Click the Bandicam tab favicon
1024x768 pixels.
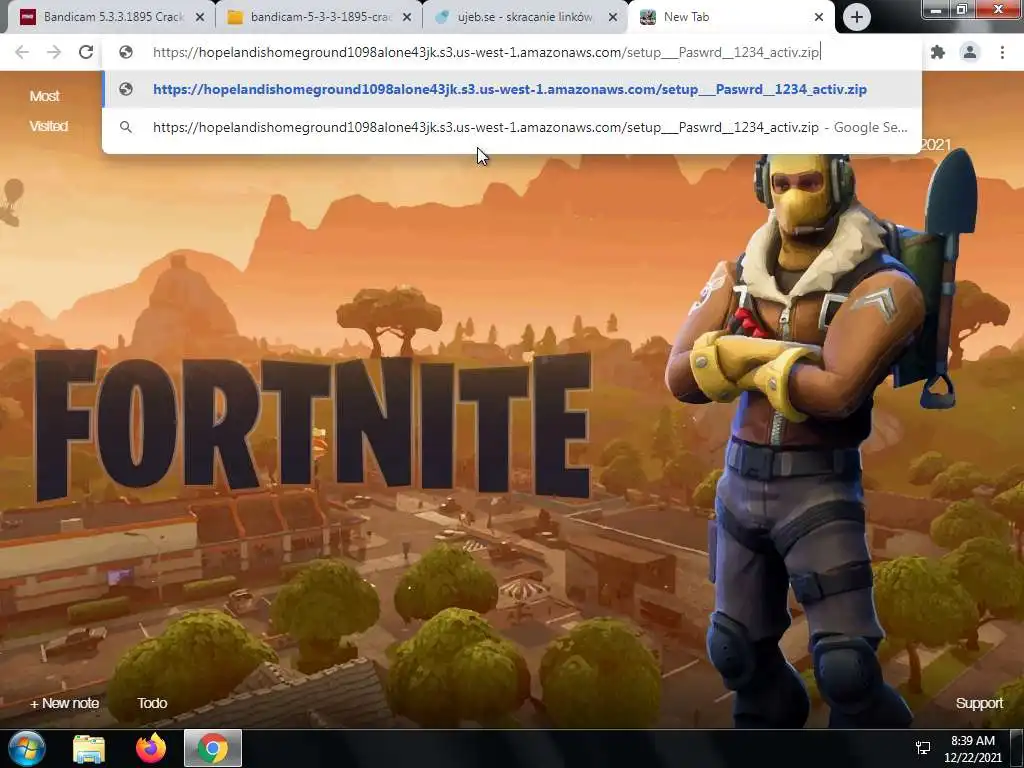tap(27, 17)
